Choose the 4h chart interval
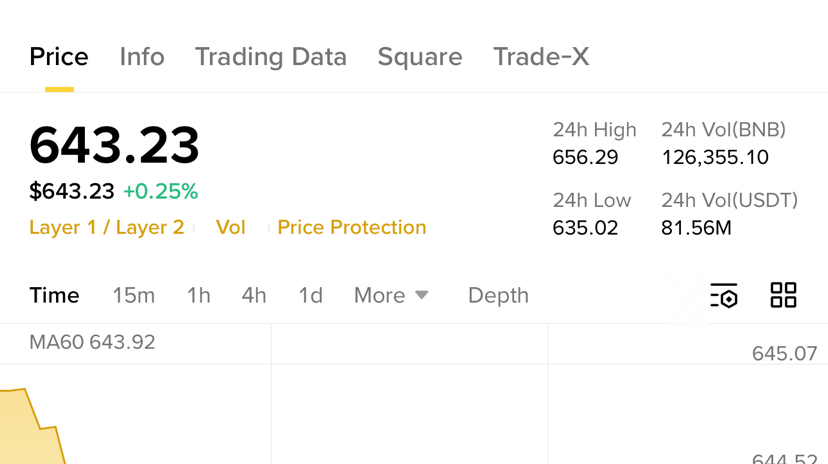 coord(254,296)
